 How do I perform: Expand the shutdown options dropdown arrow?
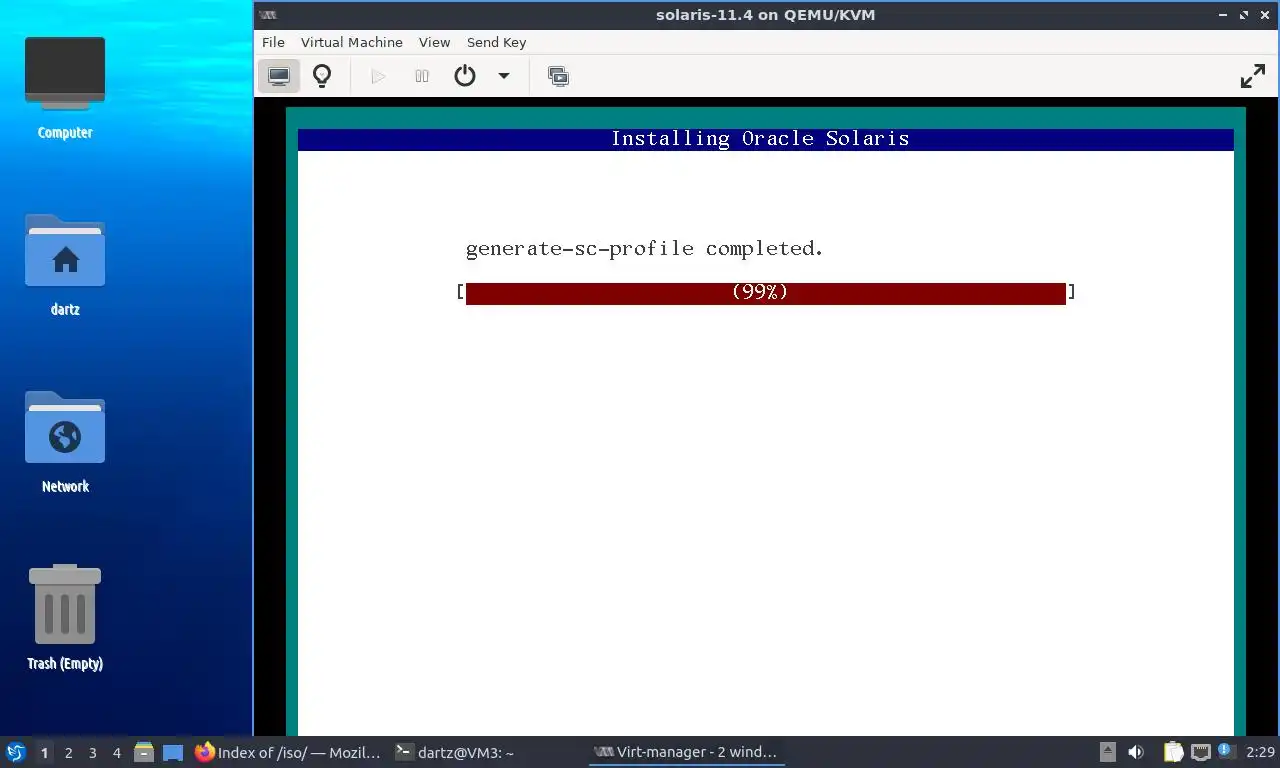504,76
